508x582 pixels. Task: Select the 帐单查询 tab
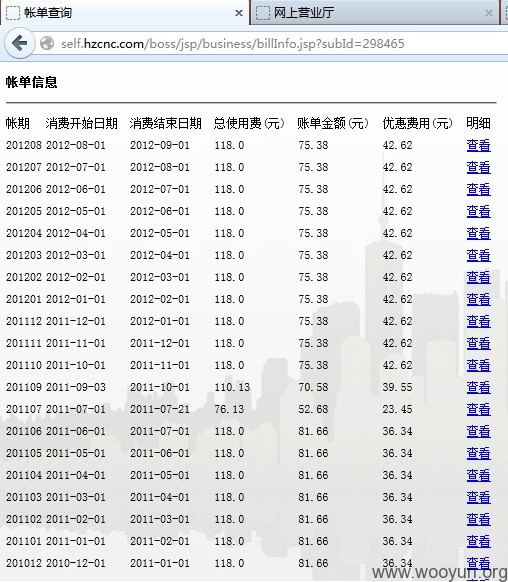tap(125, 13)
